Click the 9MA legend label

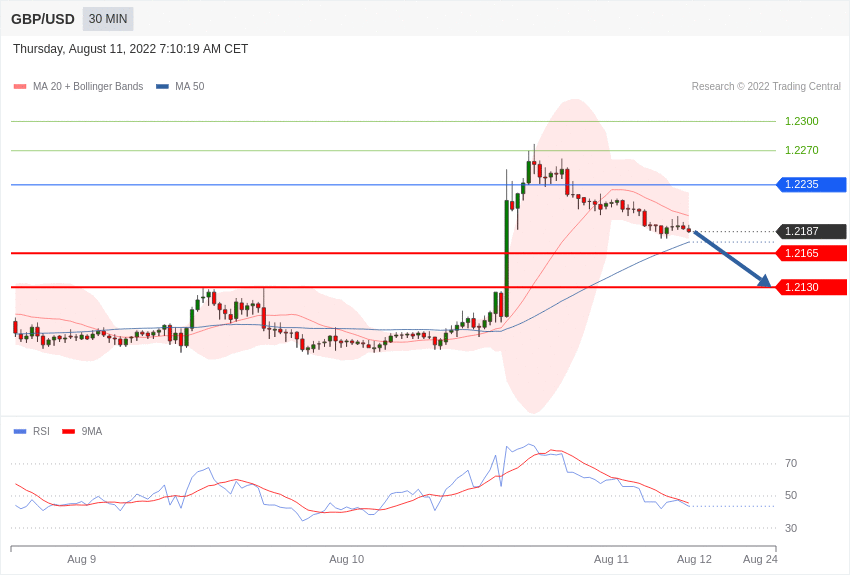pyautogui.click(x=92, y=431)
